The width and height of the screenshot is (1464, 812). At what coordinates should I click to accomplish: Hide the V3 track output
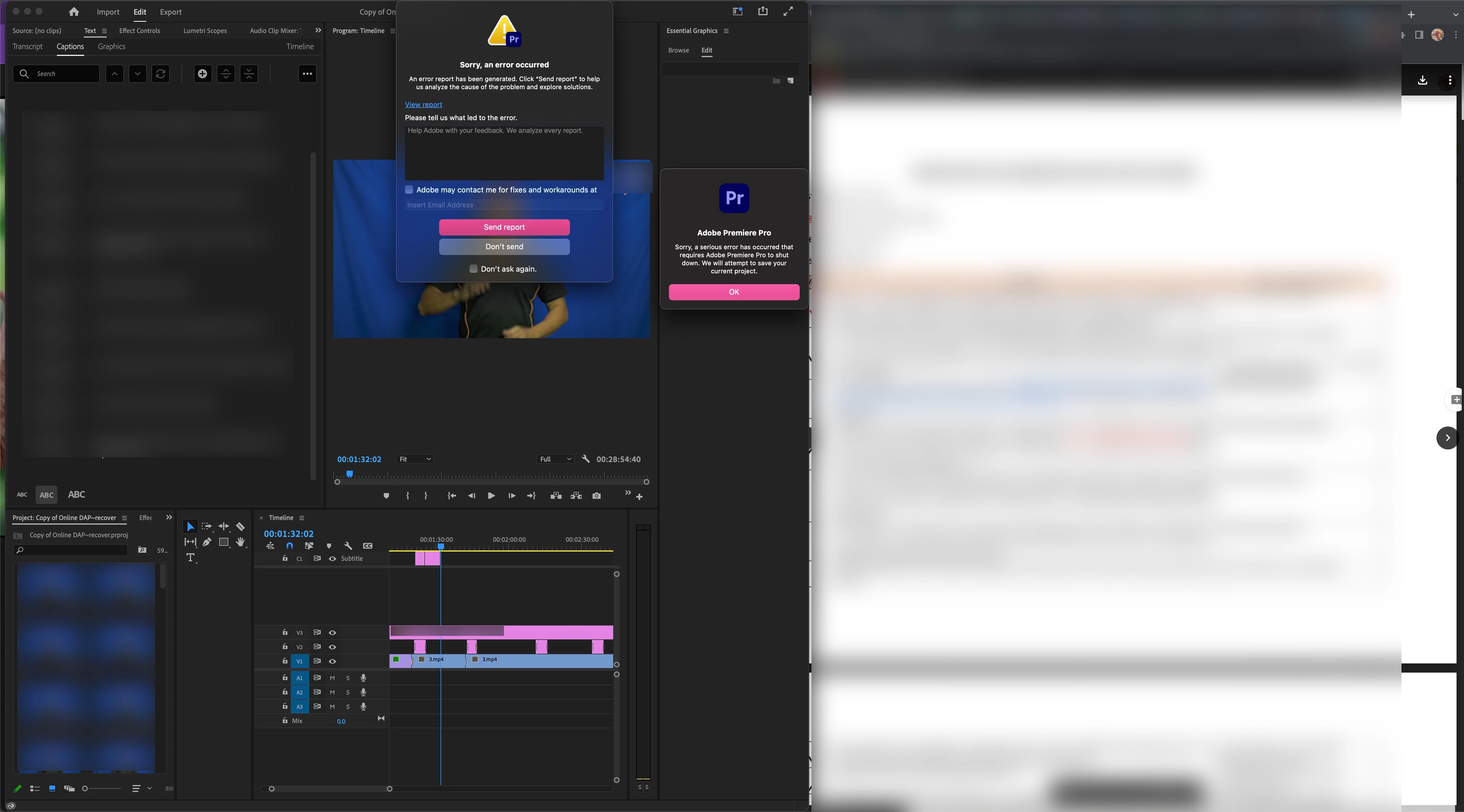click(332, 632)
